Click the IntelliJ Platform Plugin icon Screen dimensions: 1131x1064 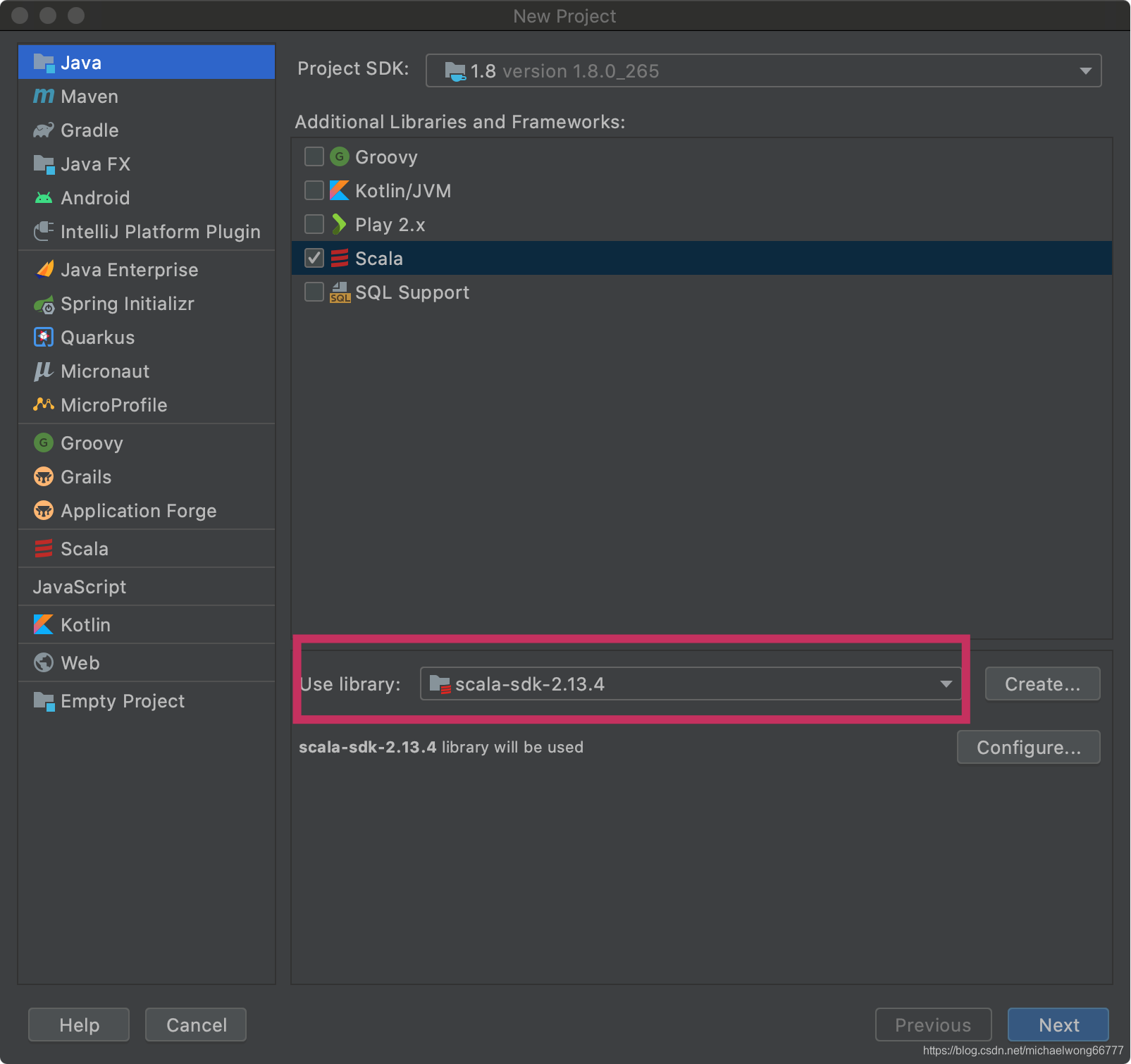point(44,231)
